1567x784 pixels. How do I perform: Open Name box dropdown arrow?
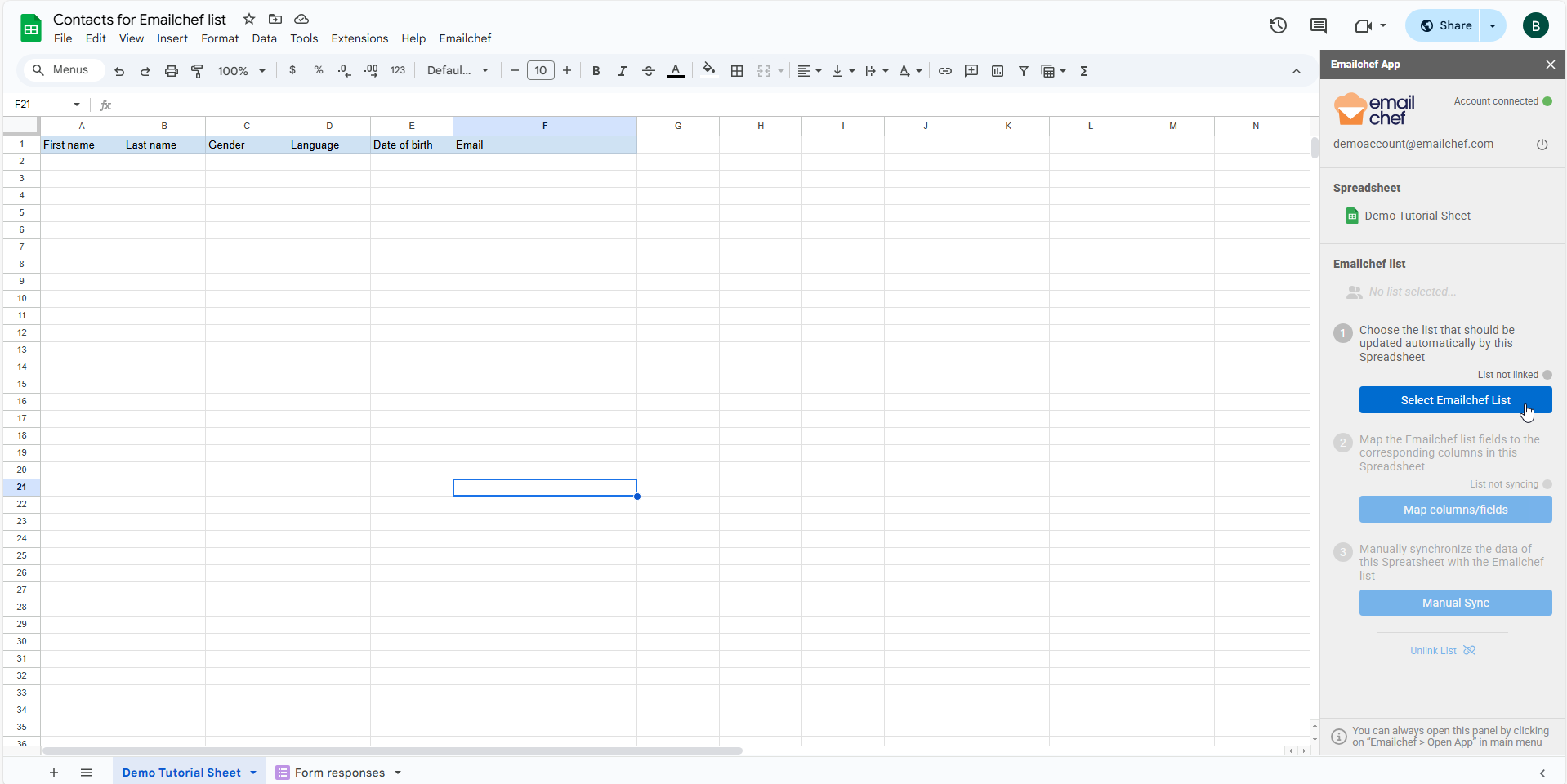coord(77,105)
